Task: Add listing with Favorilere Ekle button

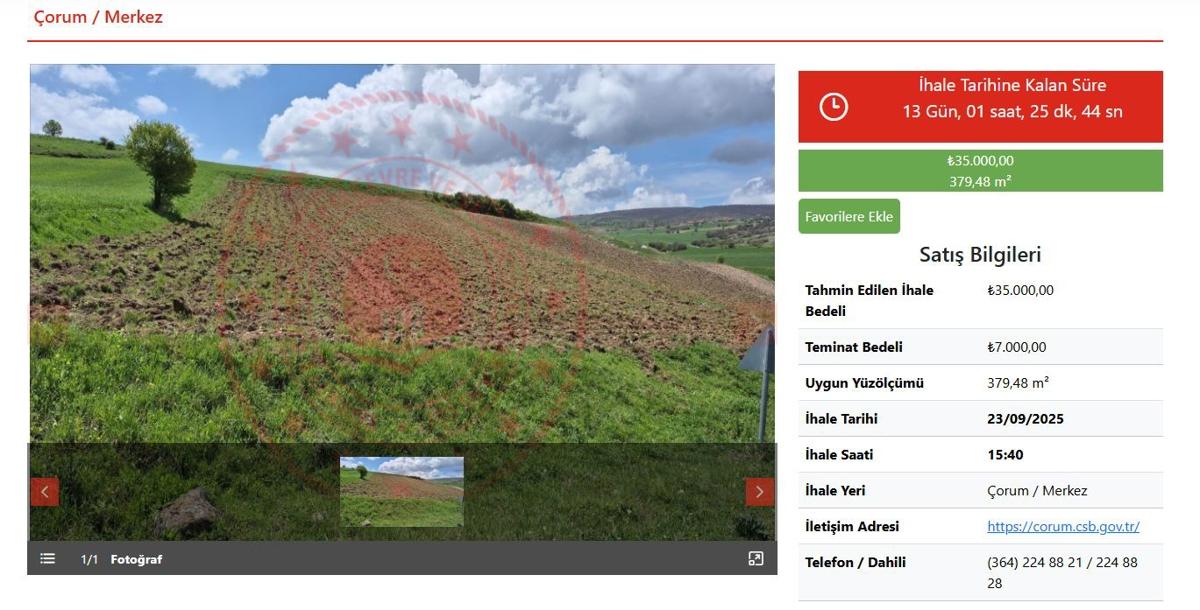Action: 849,217
